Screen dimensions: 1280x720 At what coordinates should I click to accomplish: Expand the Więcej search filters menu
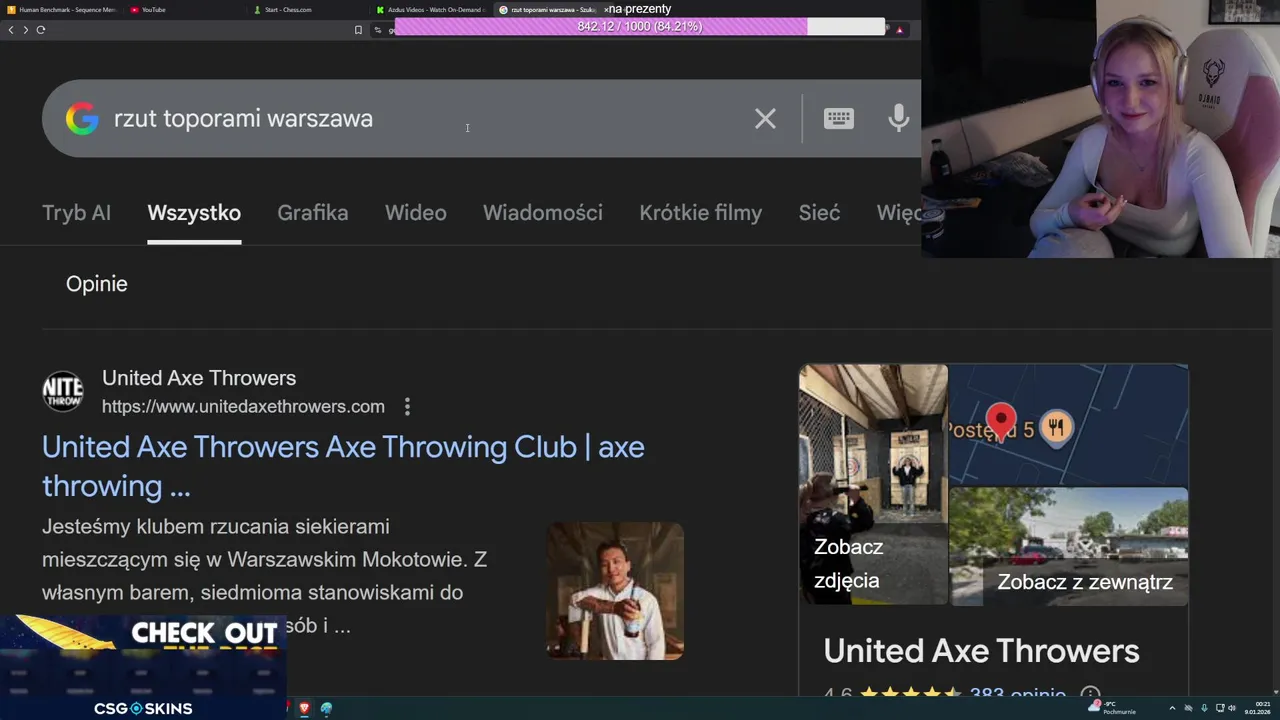pyautogui.click(x=898, y=213)
